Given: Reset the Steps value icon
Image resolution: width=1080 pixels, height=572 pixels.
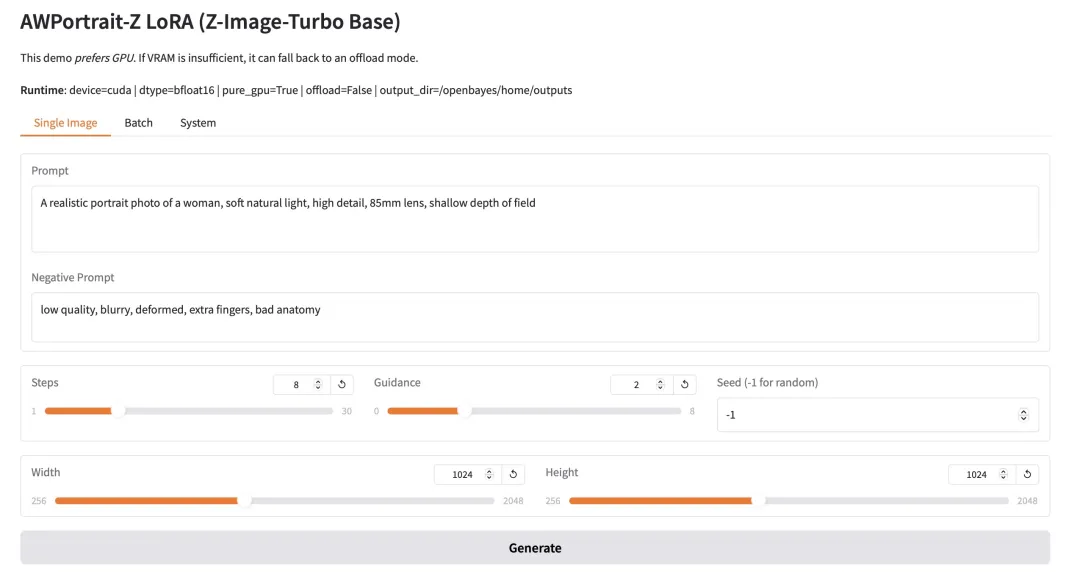Looking at the screenshot, I should tap(342, 384).
